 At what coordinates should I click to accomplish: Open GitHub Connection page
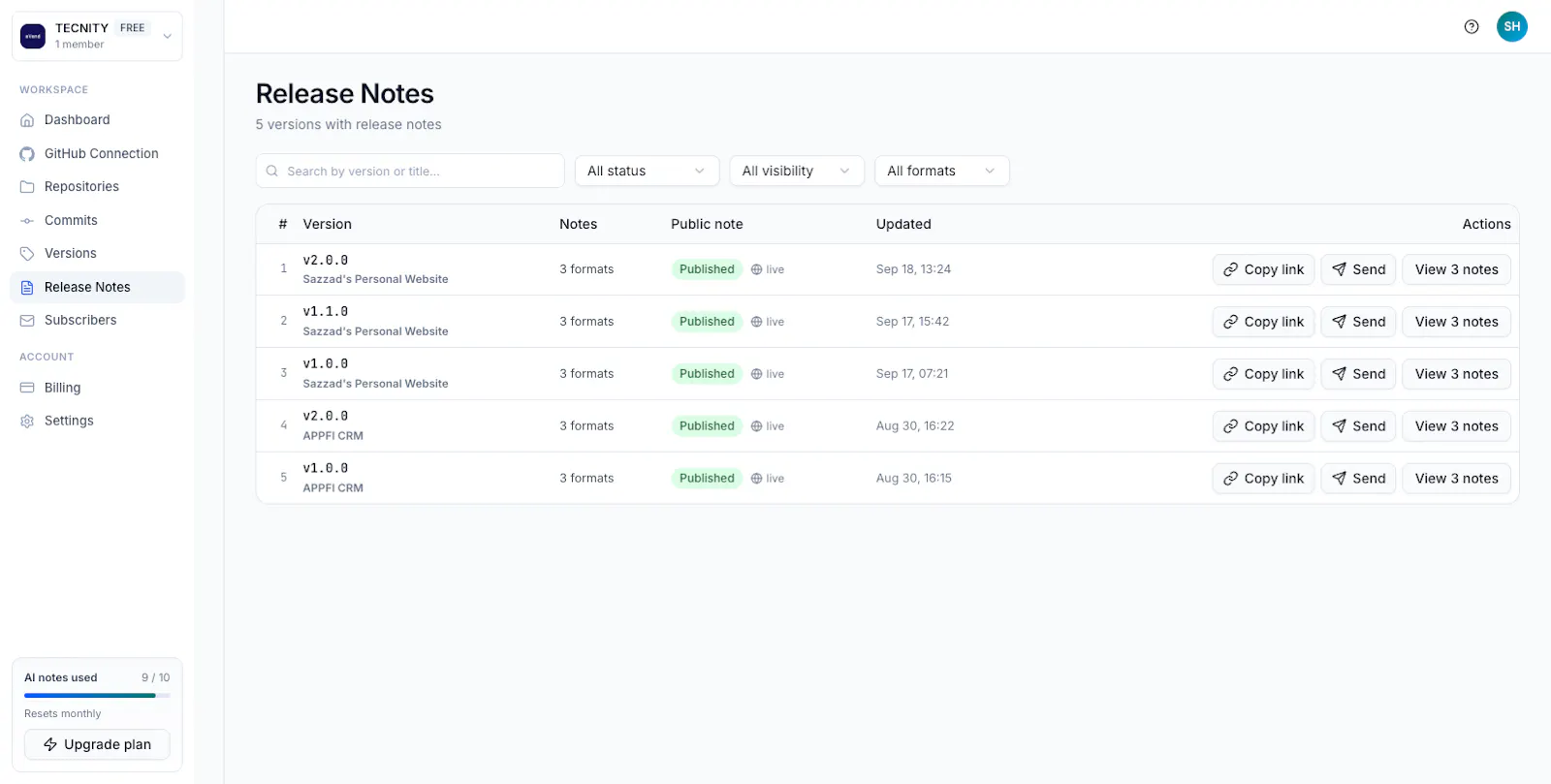tap(97, 154)
